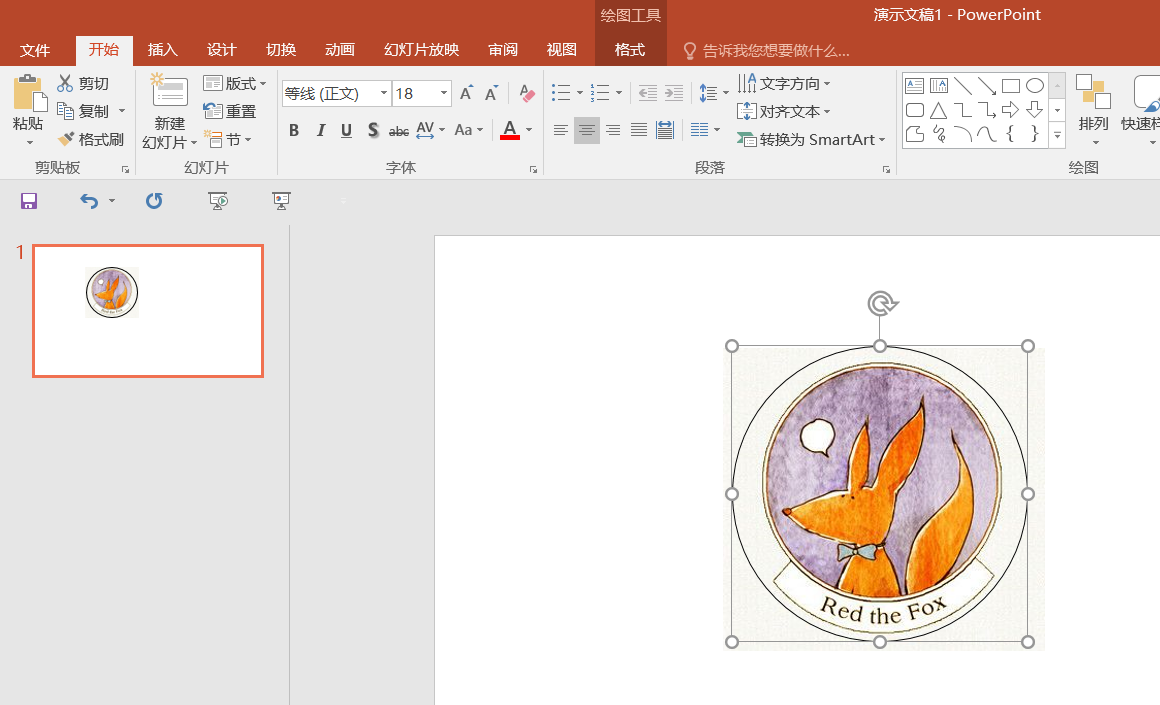Screen dimensions: 1160x705
Task: Open the font name combo box dropdown
Action: tap(383, 94)
